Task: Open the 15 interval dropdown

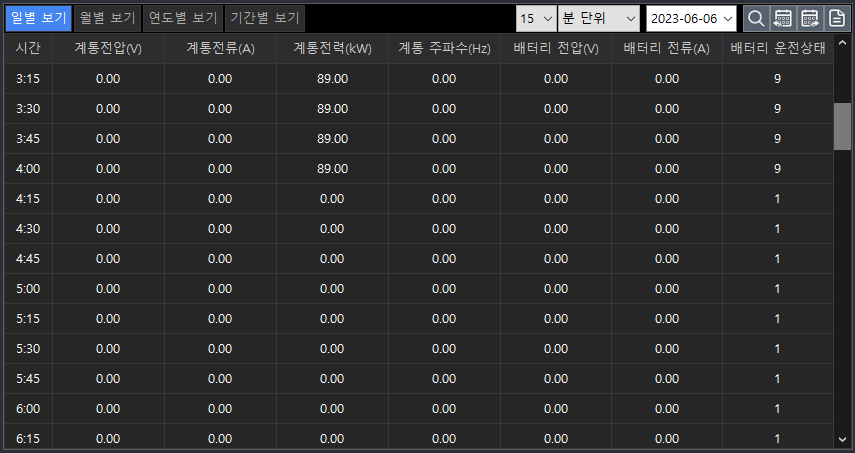Action: [536, 19]
